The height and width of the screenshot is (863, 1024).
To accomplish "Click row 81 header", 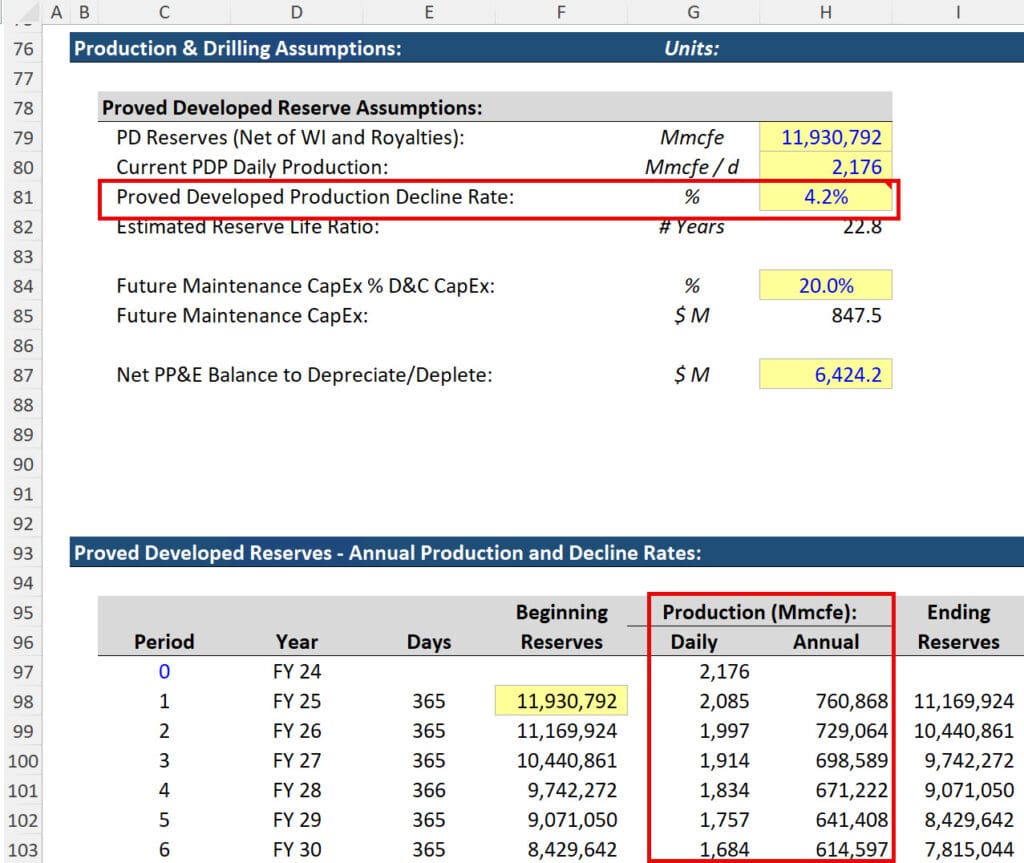I will point(23,197).
